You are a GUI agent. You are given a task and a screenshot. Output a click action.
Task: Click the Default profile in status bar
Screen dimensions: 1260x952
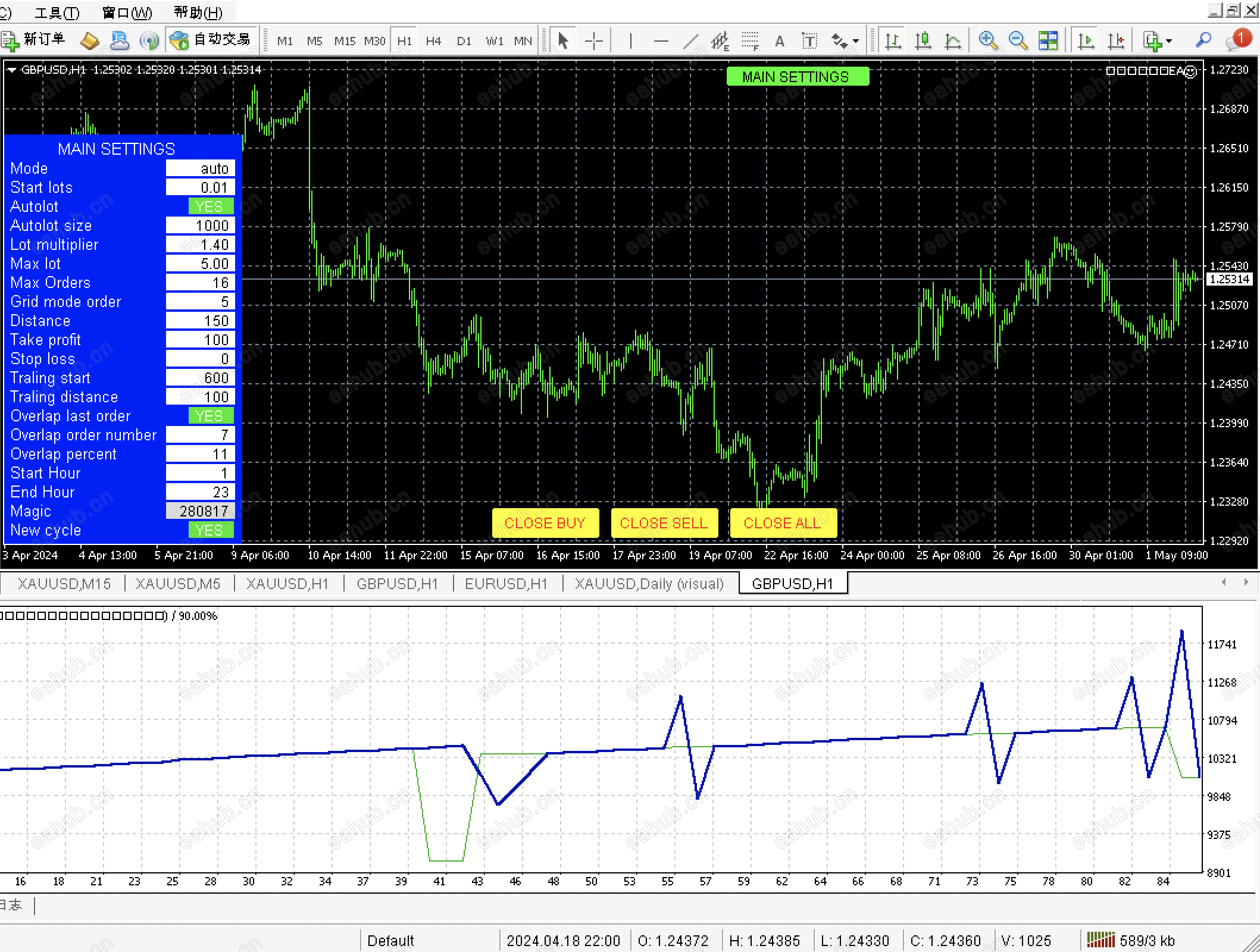tap(390, 941)
